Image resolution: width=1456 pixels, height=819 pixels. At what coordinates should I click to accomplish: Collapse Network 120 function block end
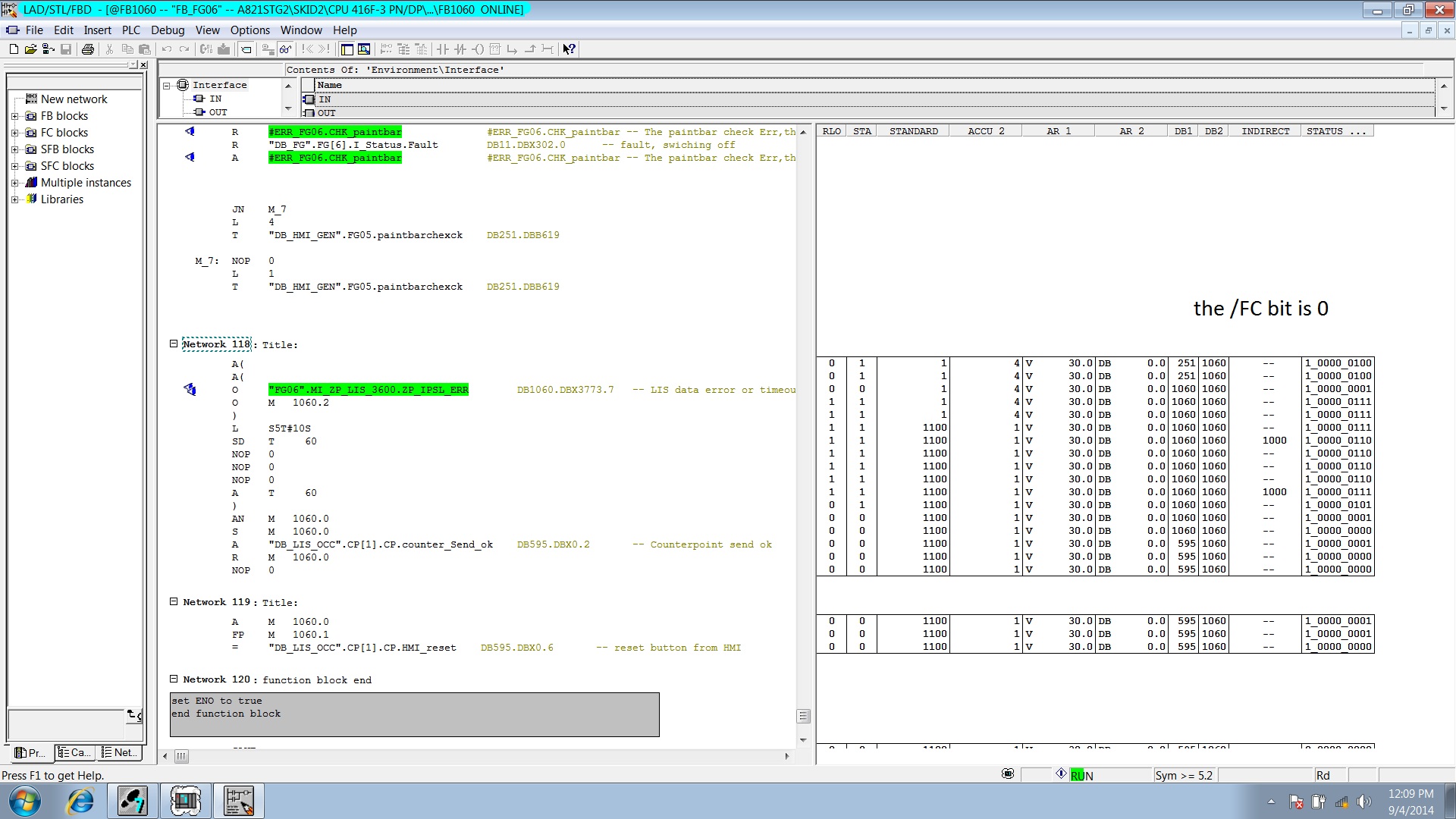174,679
